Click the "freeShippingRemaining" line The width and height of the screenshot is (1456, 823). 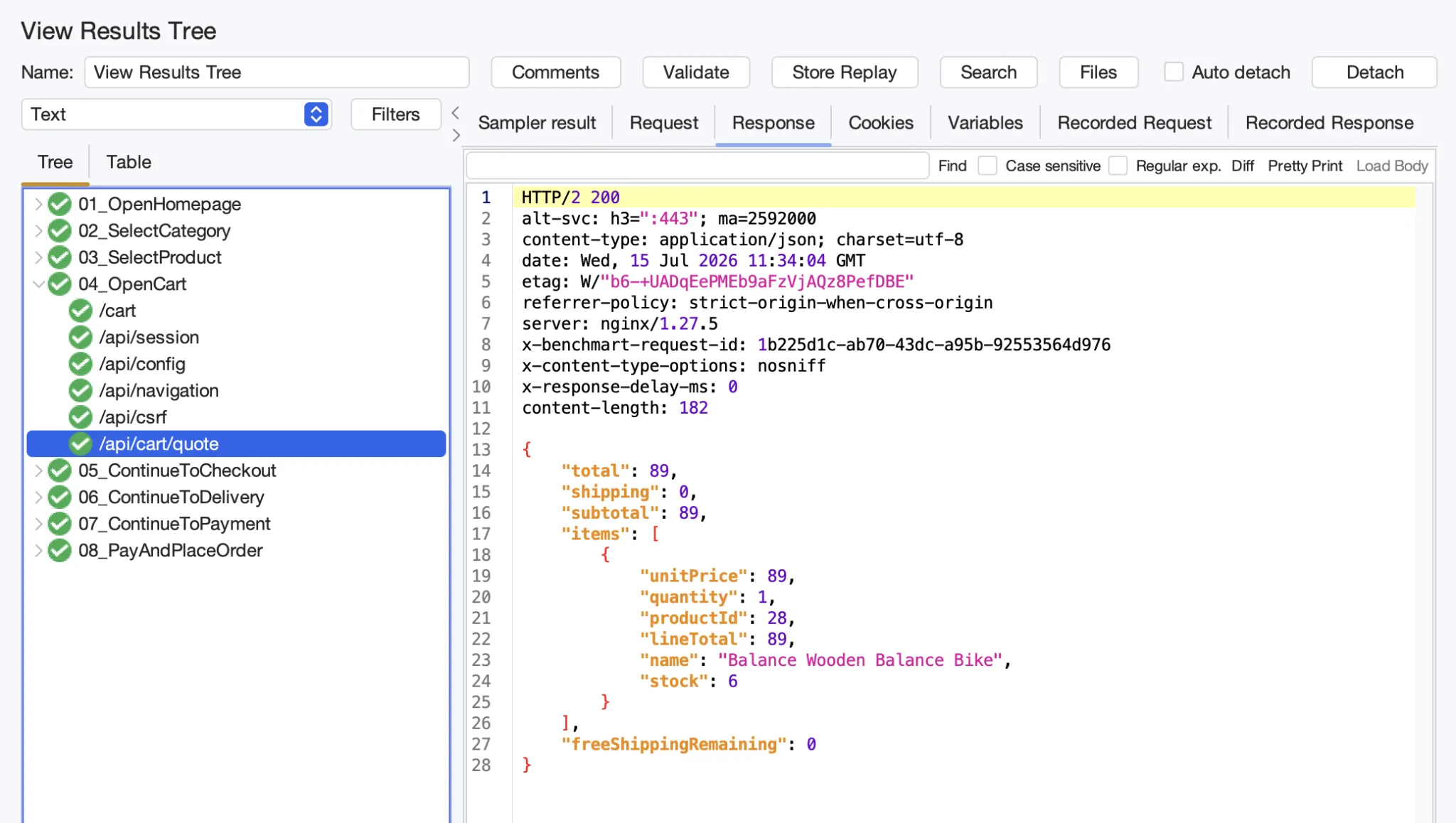pyautogui.click(x=687, y=744)
